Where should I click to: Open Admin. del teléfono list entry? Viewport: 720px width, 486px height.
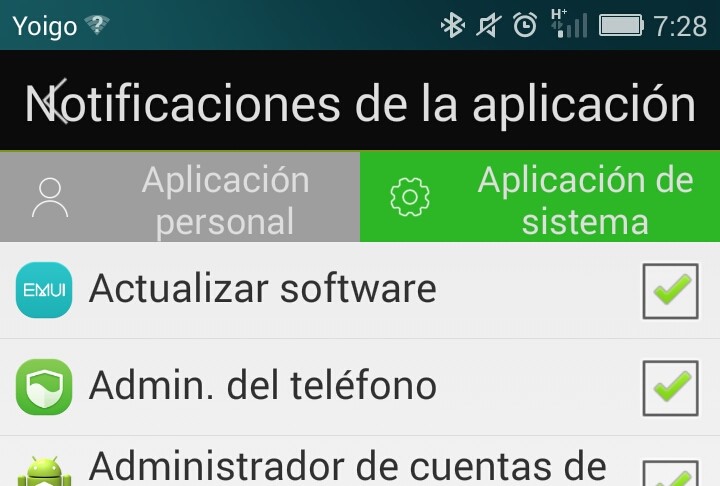pos(360,387)
